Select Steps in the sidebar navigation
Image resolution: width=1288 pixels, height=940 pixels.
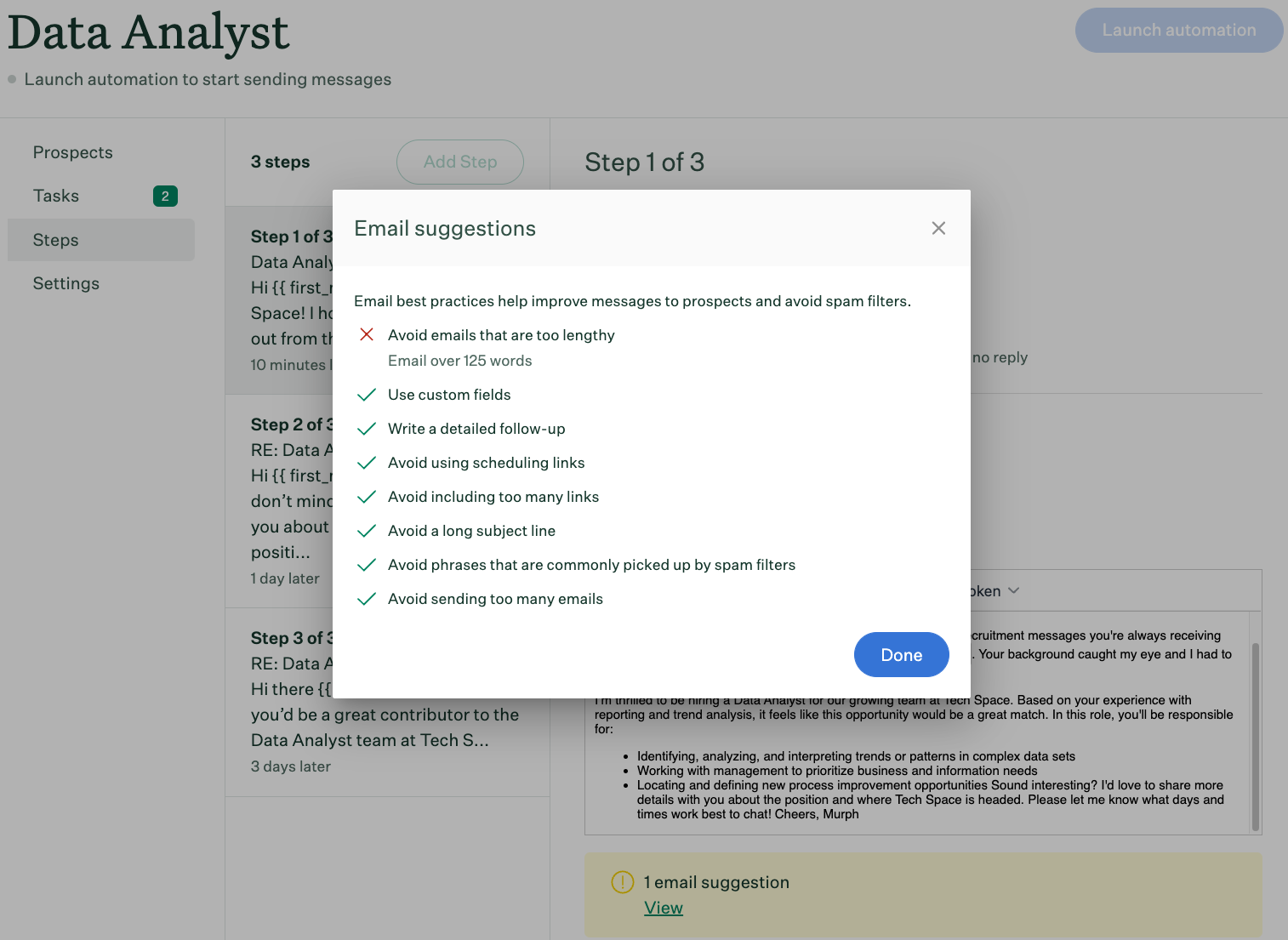point(55,240)
